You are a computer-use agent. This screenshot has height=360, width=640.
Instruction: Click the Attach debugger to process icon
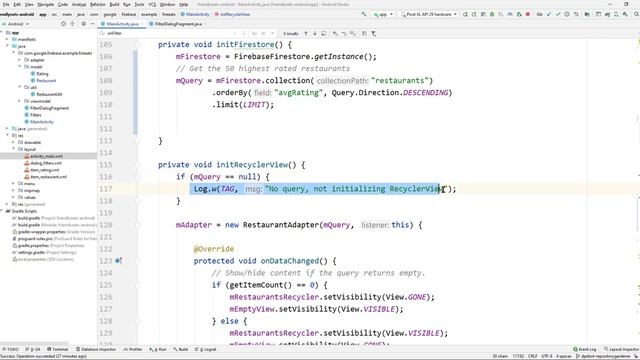[x=519, y=14]
